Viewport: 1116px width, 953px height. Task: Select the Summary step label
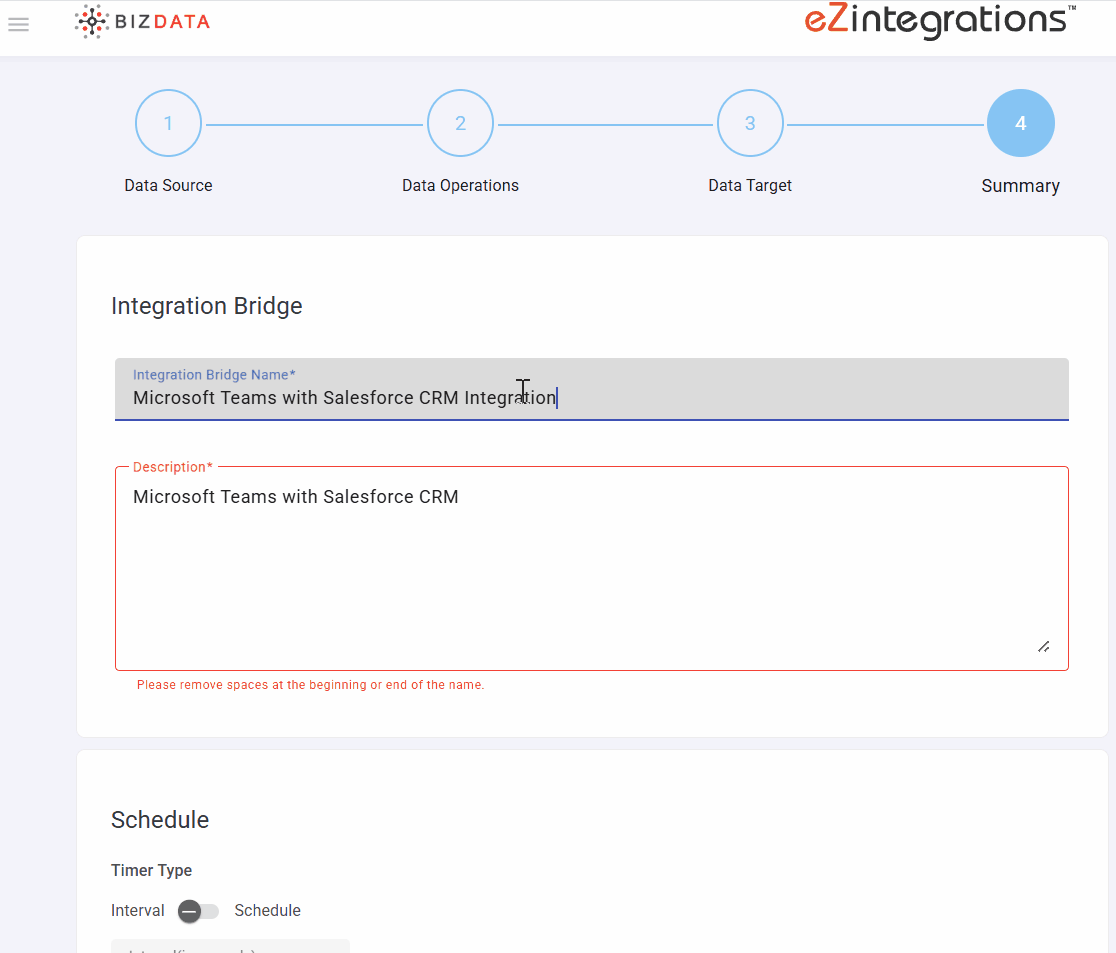(1020, 186)
